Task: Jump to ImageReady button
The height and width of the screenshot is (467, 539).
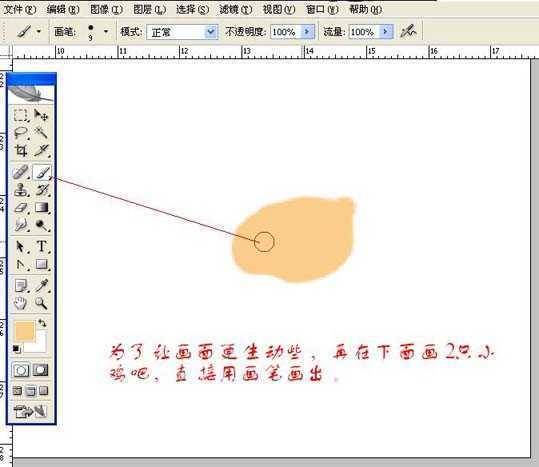Action: [x=30, y=411]
